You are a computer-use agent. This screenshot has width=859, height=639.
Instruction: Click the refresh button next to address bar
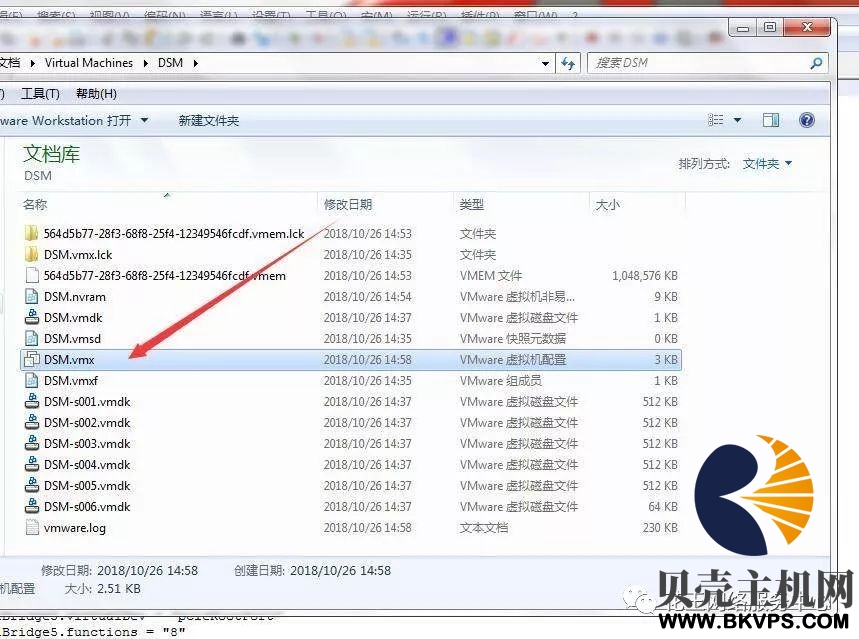tap(568, 64)
